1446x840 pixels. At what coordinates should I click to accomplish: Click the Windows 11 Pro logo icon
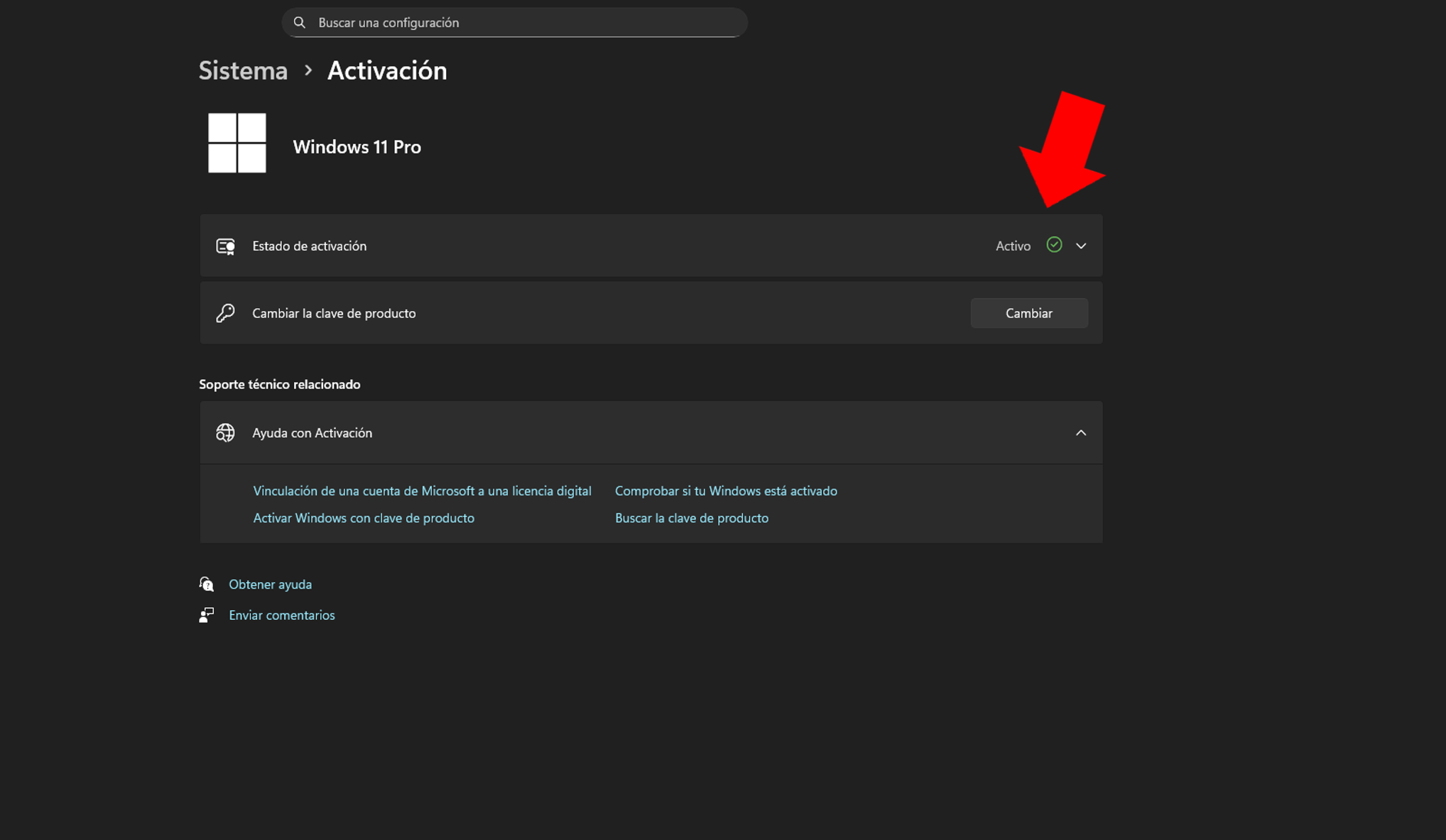click(237, 143)
